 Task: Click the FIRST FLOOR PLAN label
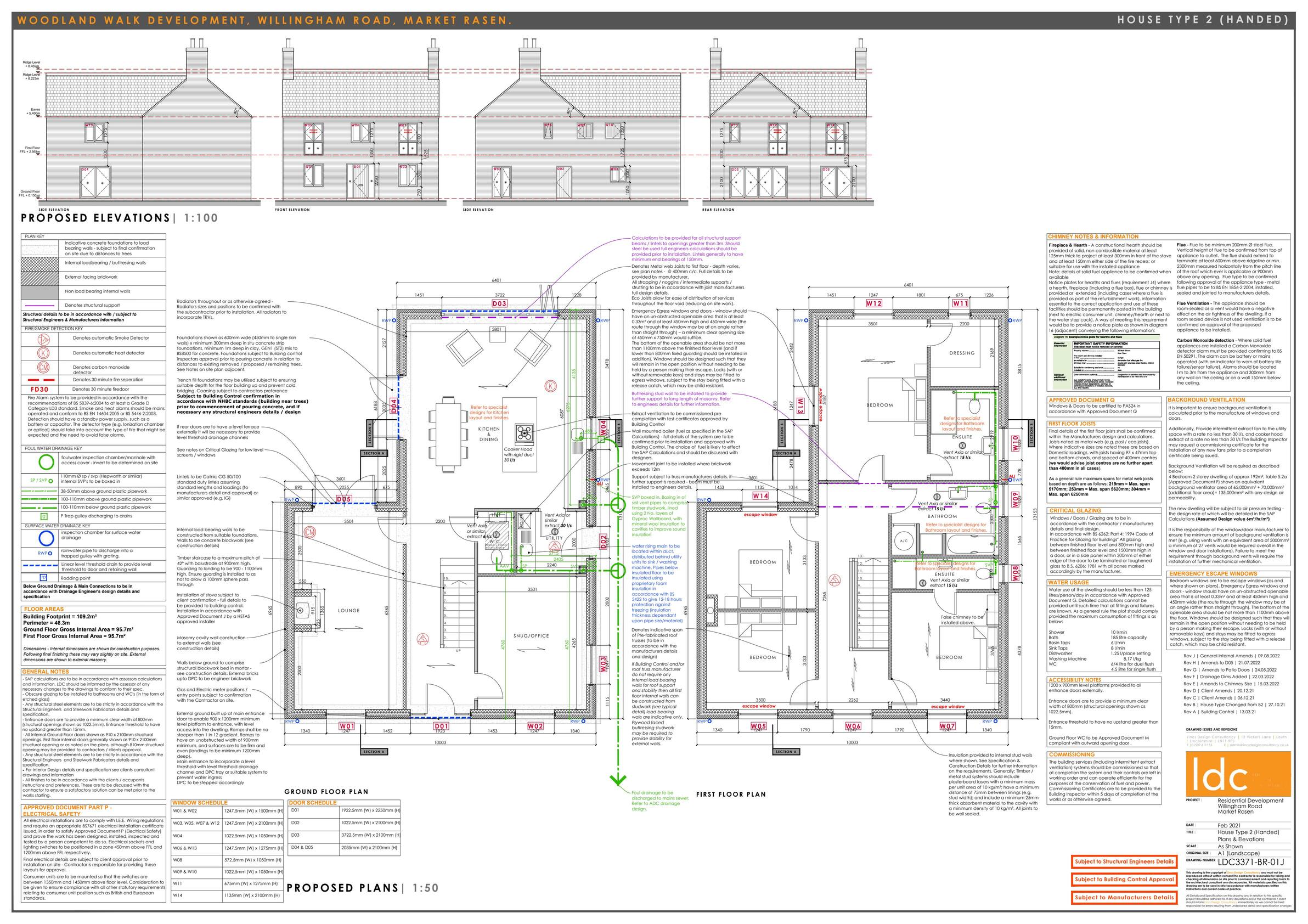731,794
